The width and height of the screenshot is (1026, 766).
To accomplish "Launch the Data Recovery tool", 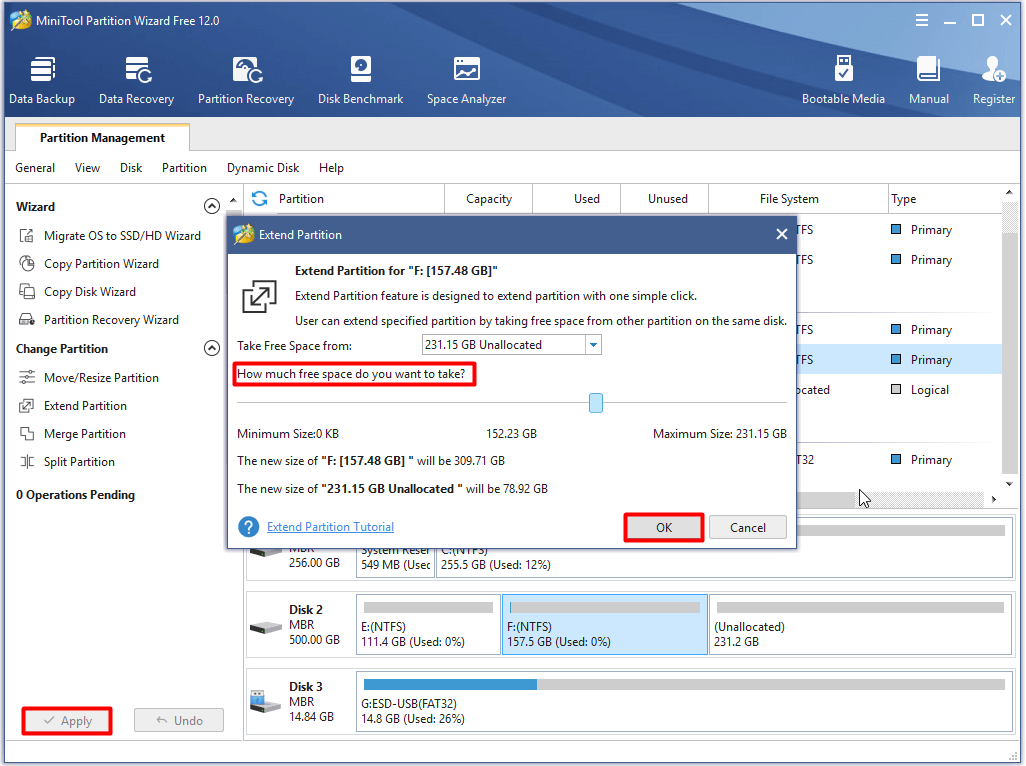I will coord(136,80).
